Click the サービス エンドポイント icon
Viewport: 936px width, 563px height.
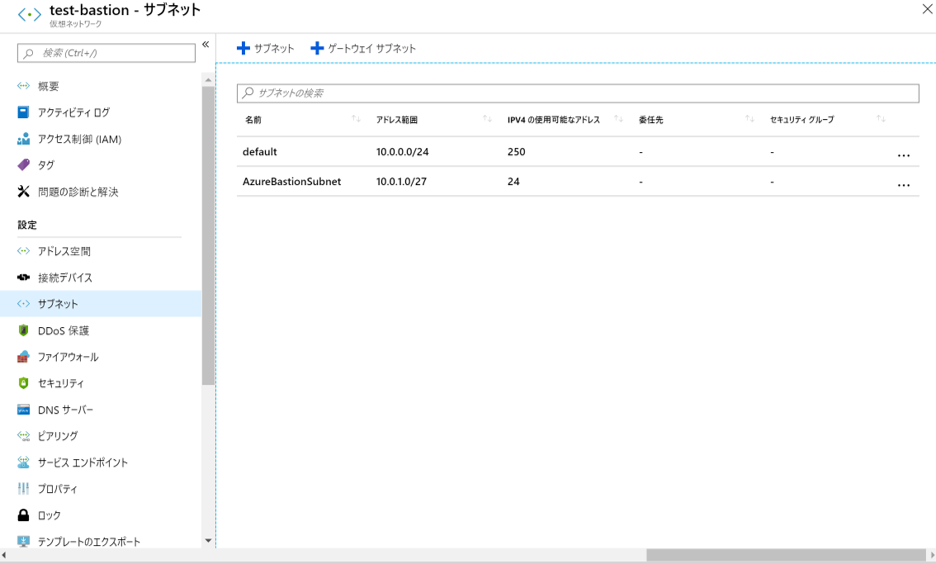click(23, 462)
